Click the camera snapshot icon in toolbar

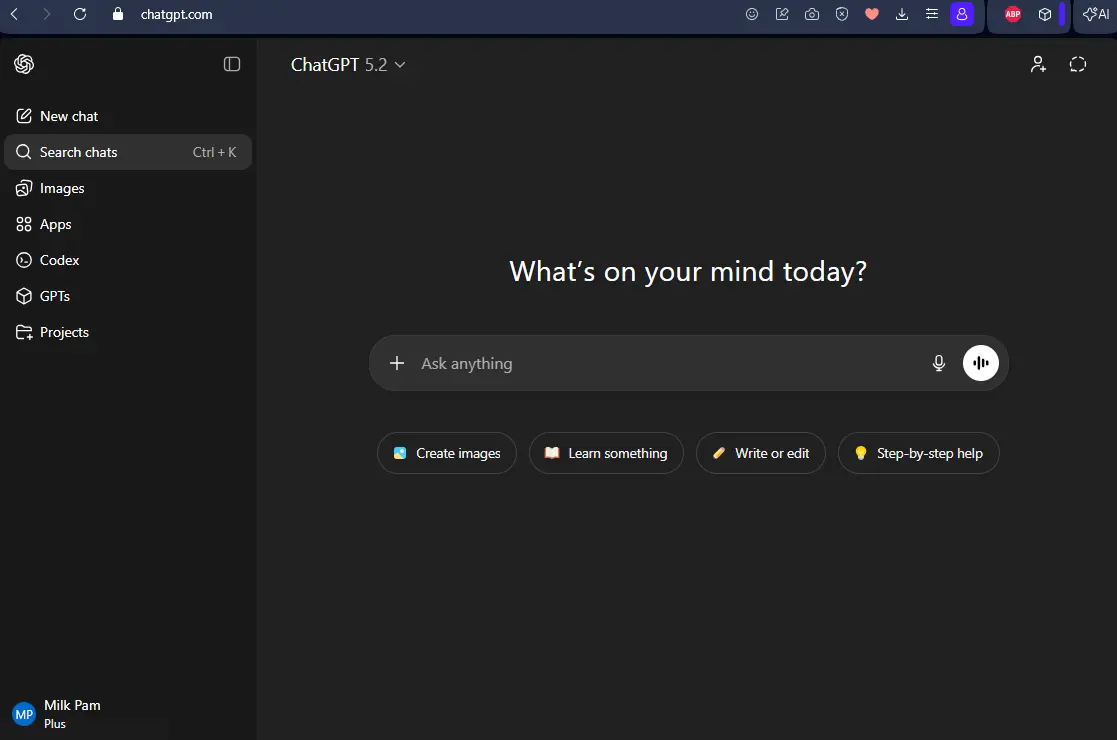(x=812, y=14)
